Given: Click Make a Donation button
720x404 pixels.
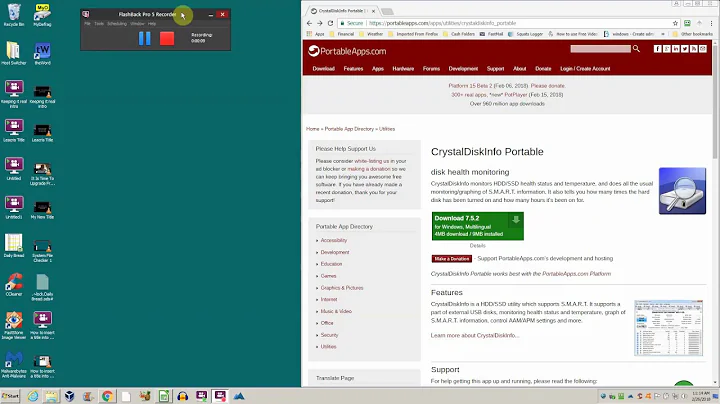Looking at the screenshot, I should tap(452, 259).
